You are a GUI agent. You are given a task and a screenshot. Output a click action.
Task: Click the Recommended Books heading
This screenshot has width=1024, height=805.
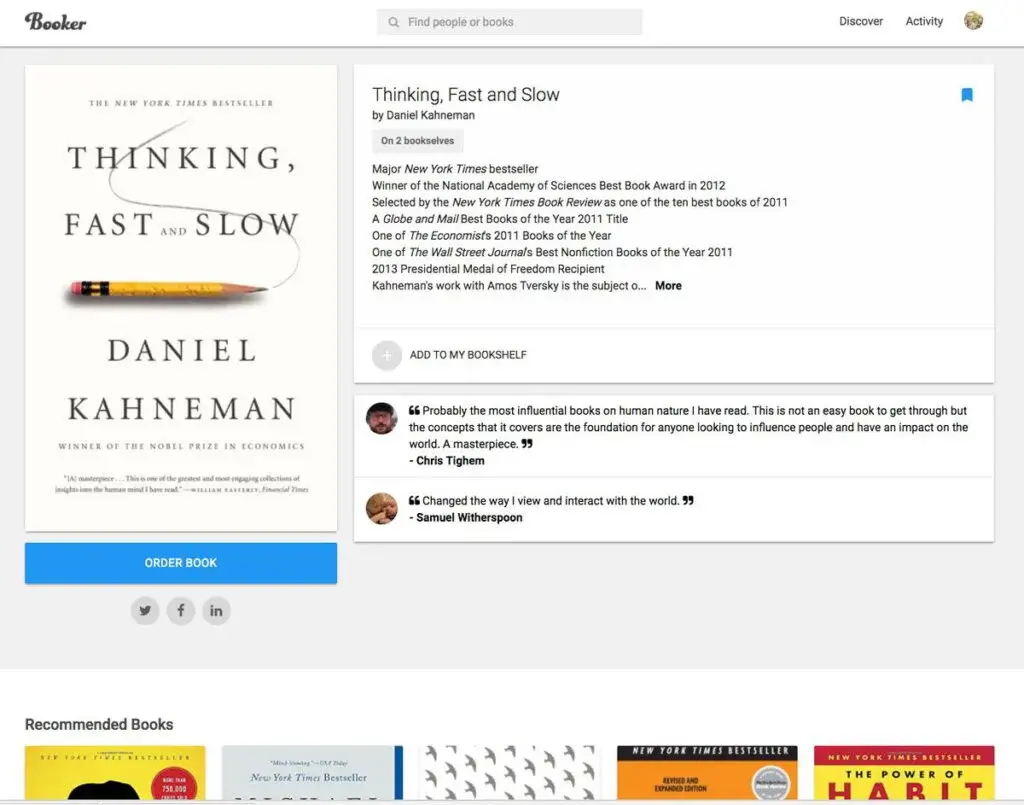(x=99, y=725)
